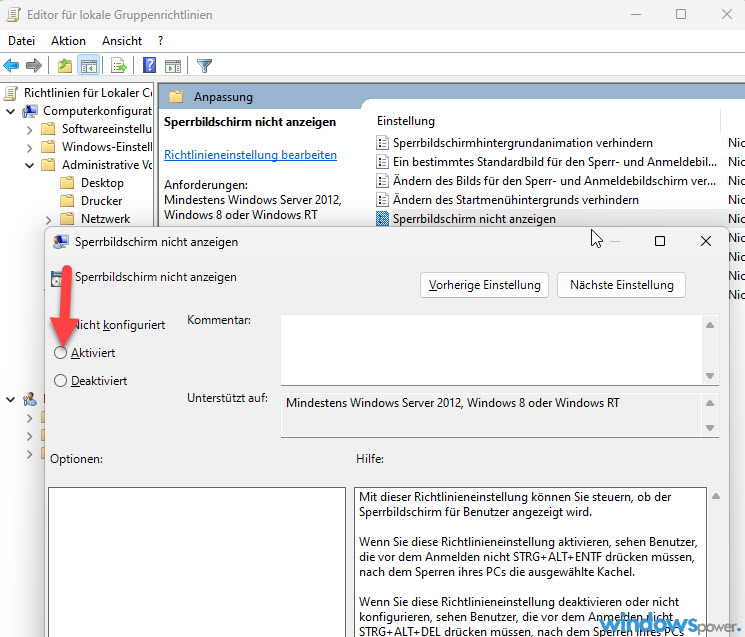This screenshot has height=637, width=745.
Task: Open the Help question-mark toolbar icon
Action: (149, 65)
